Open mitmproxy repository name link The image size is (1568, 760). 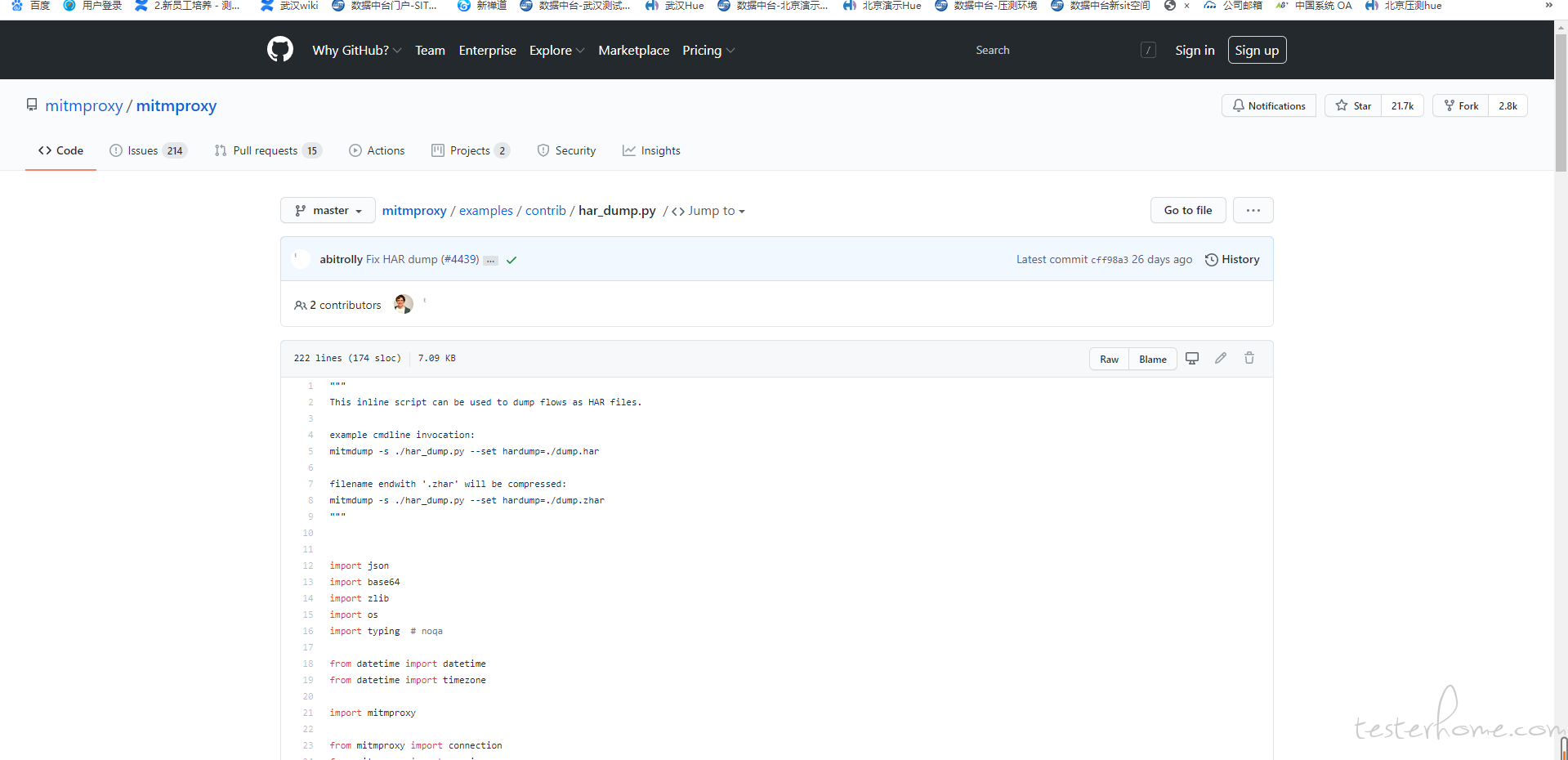point(176,105)
